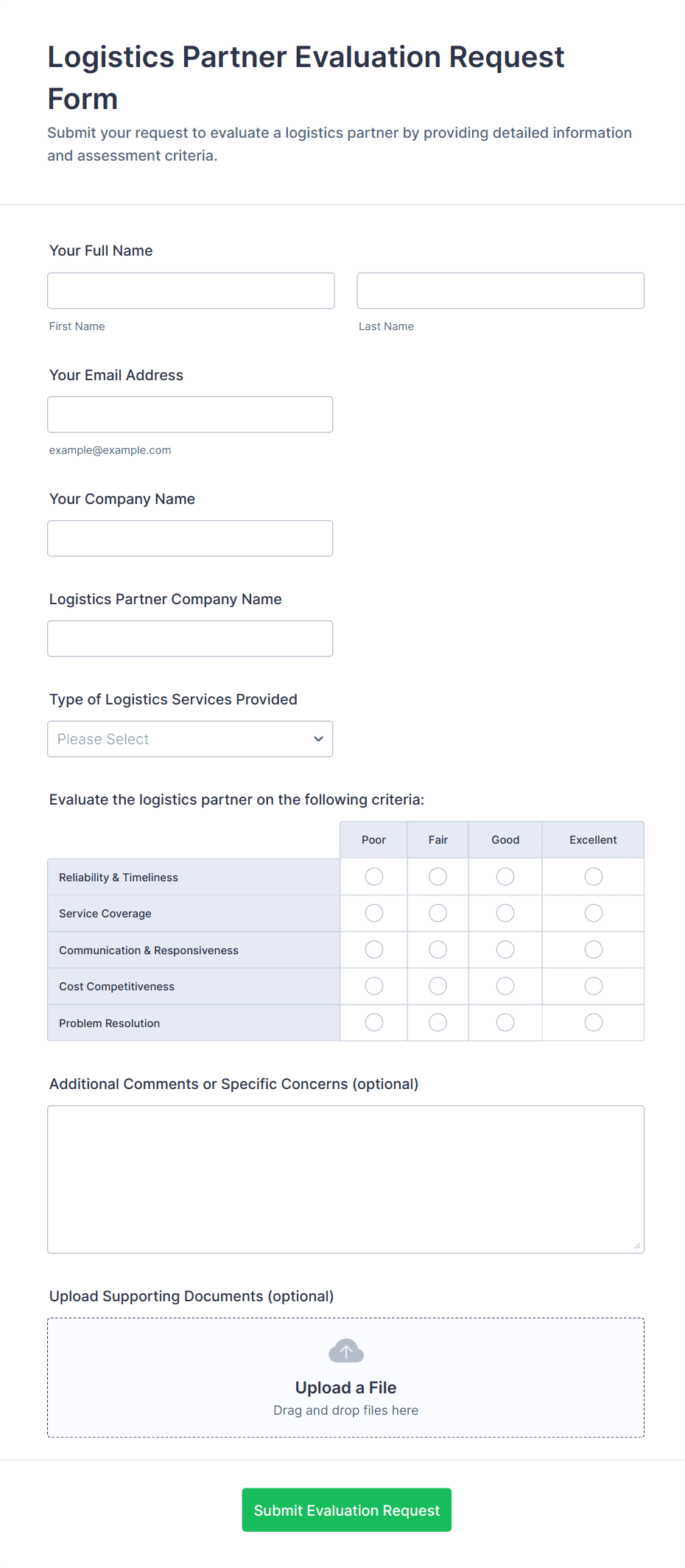Rate Reliability & Timeliness as Poor
The height and width of the screenshot is (1568, 685).
pyautogui.click(x=374, y=877)
